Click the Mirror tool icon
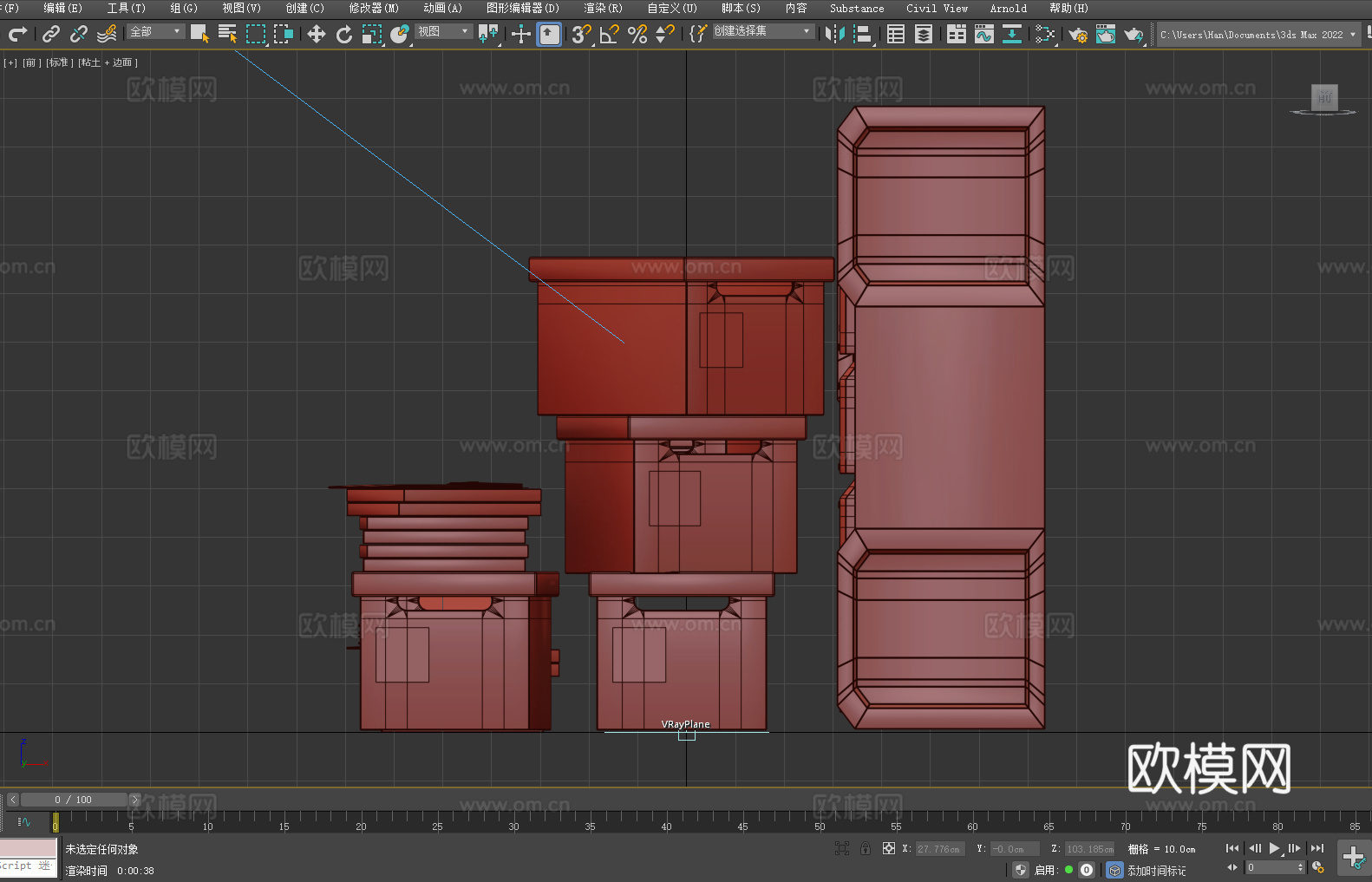Viewport: 1372px width, 882px height. pyautogui.click(x=835, y=34)
